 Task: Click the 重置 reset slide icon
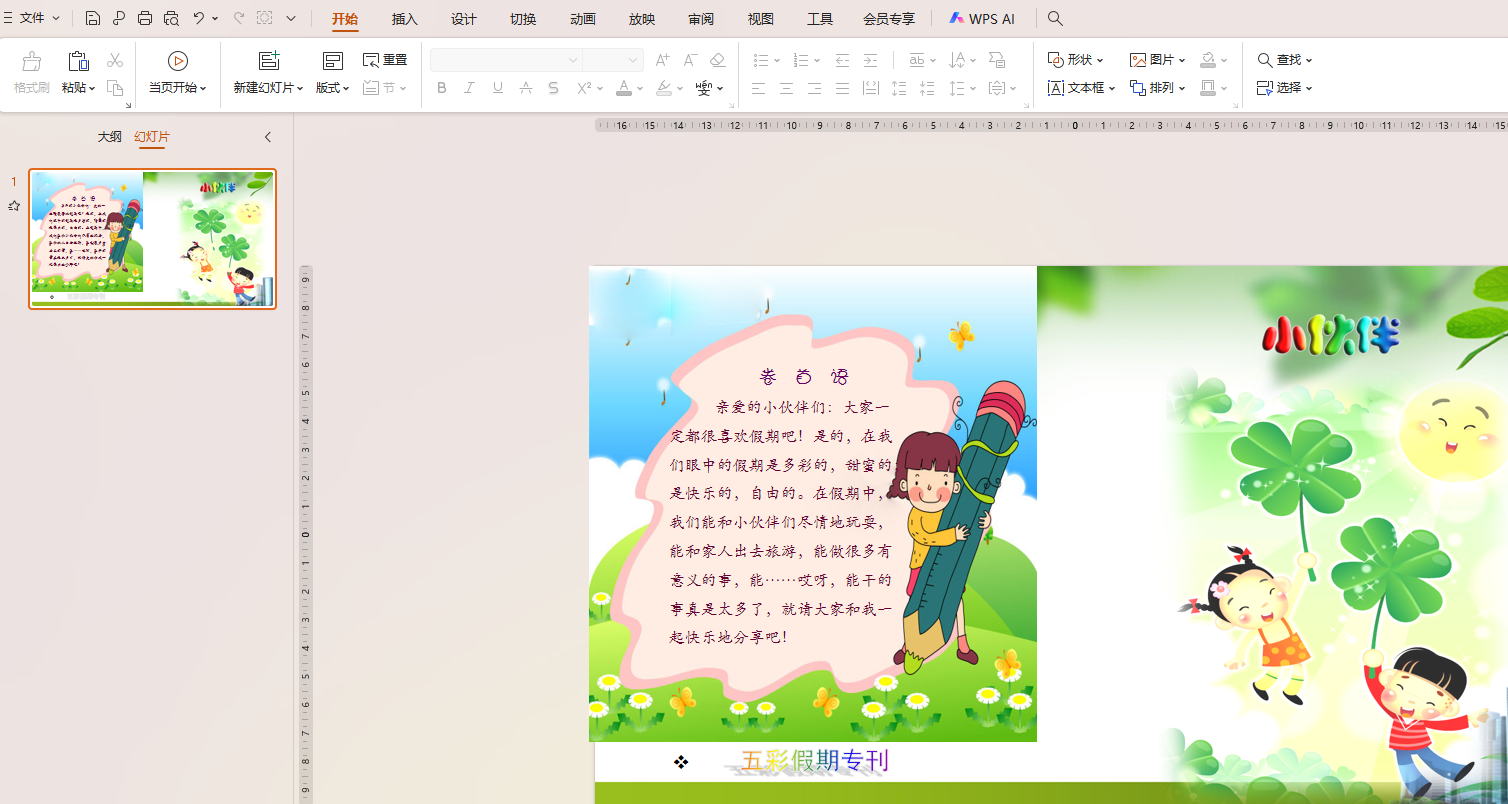tap(385, 59)
